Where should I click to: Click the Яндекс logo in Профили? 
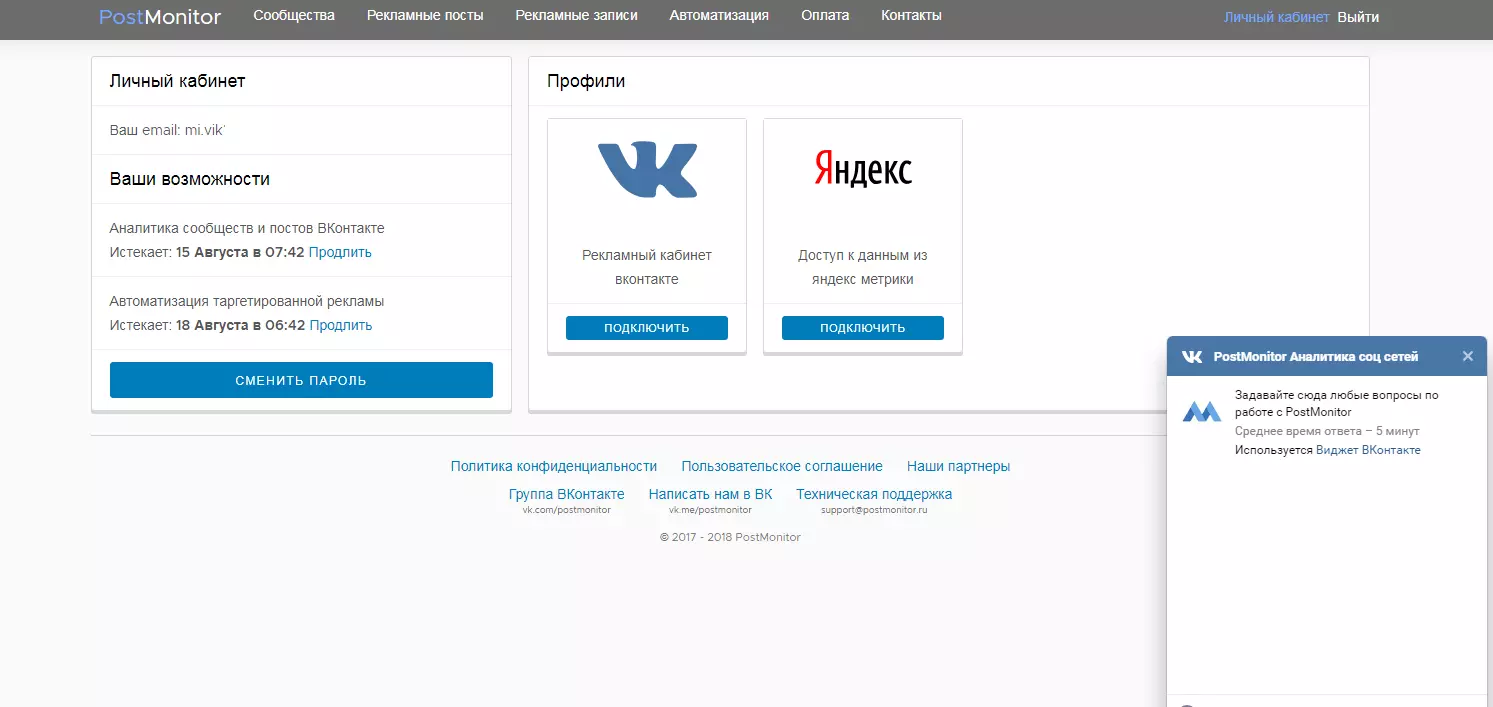863,168
